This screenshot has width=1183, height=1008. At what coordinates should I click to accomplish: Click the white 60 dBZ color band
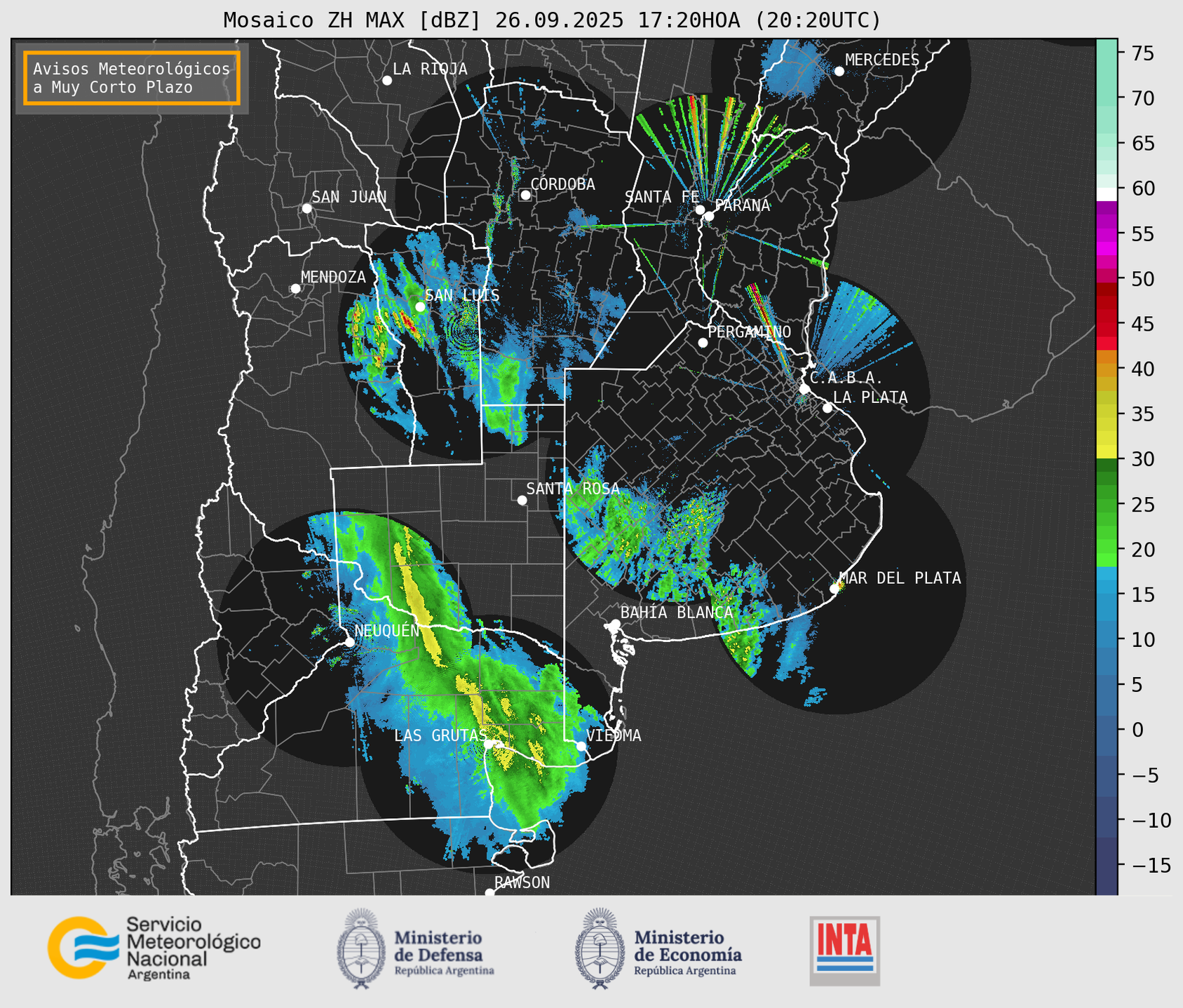pyautogui.click(x=1107, y=194)
